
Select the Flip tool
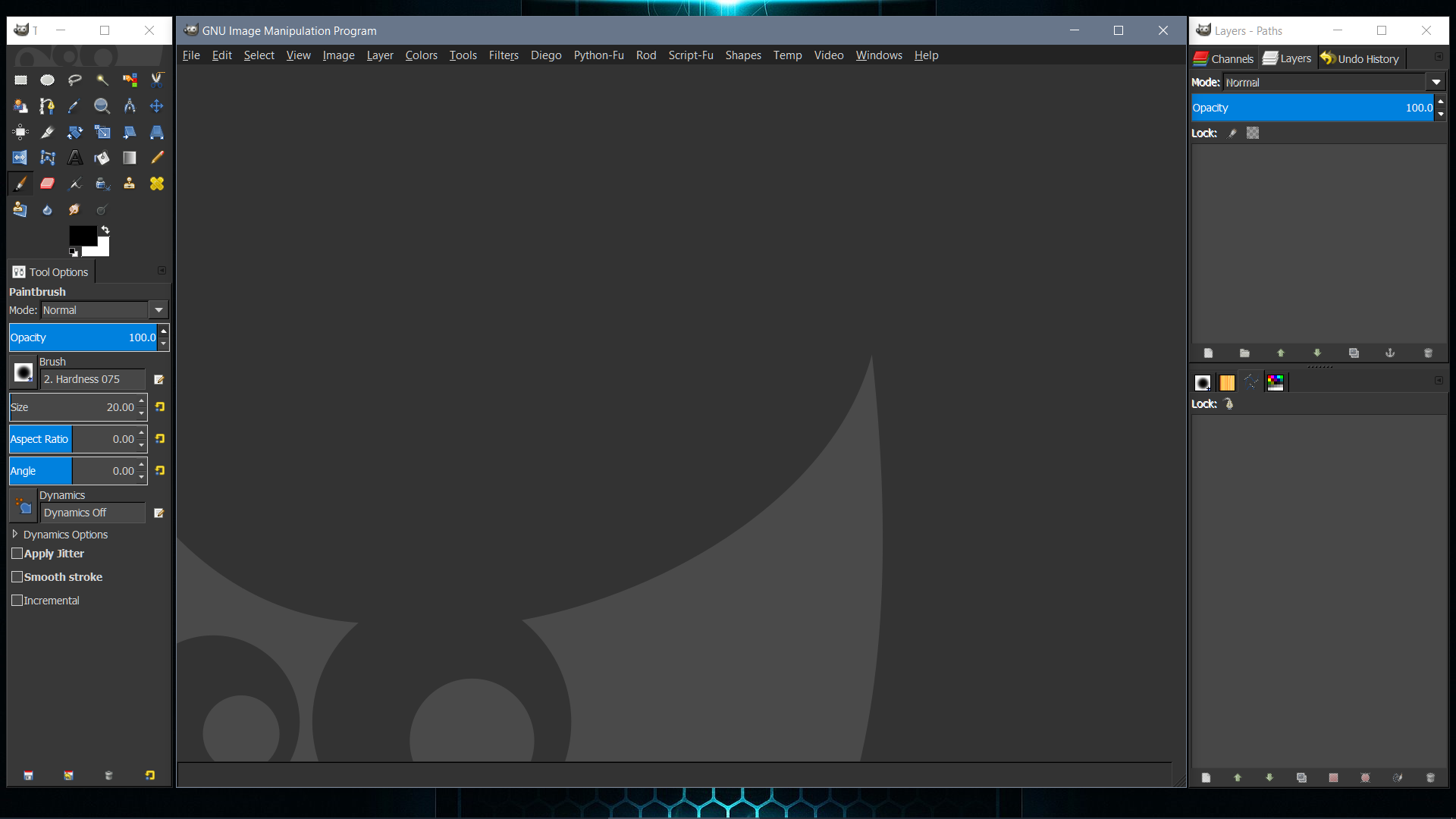20,158
